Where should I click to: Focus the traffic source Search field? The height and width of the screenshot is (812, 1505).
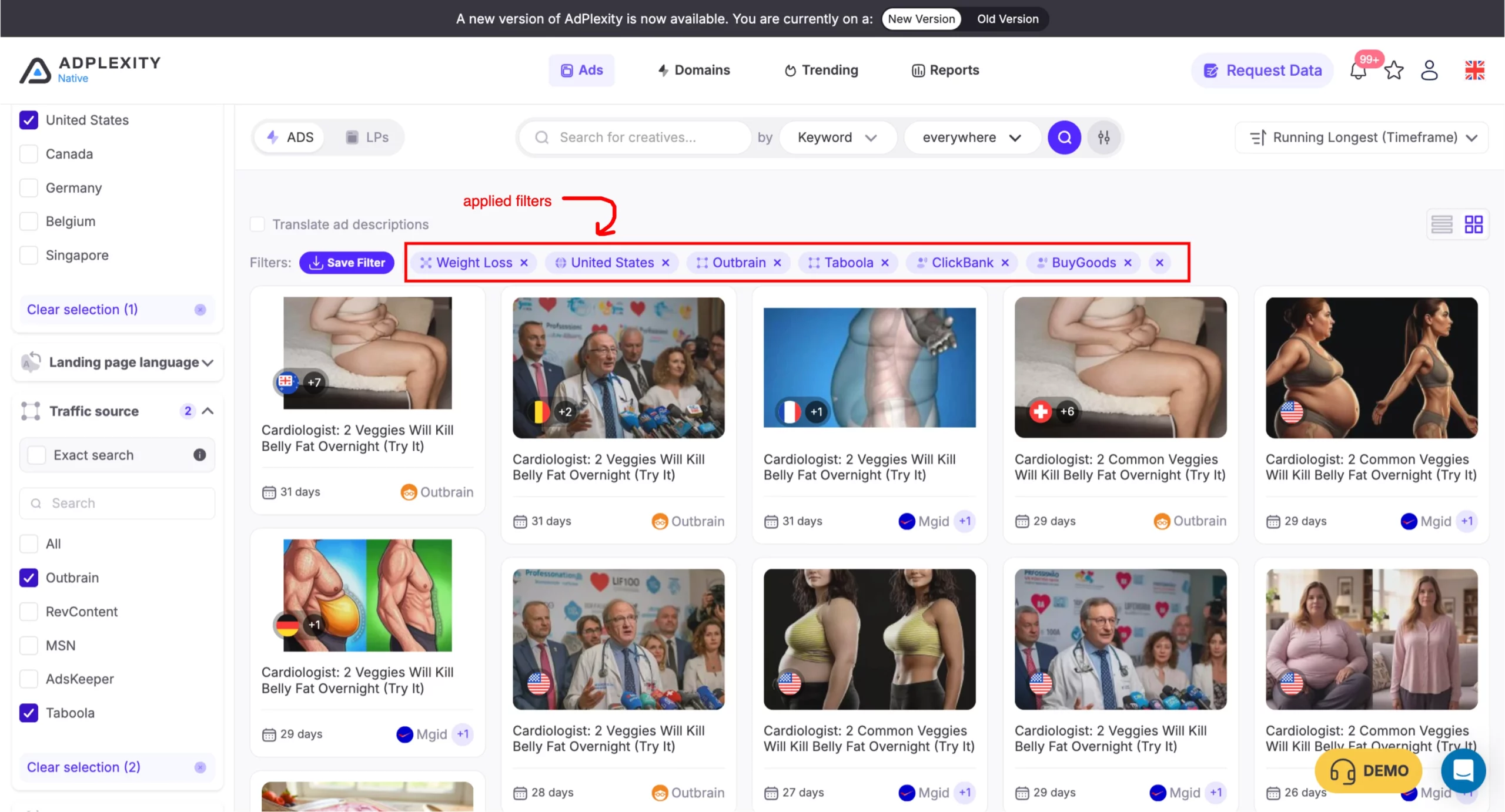pyautogui.click(x=118, y=504)
